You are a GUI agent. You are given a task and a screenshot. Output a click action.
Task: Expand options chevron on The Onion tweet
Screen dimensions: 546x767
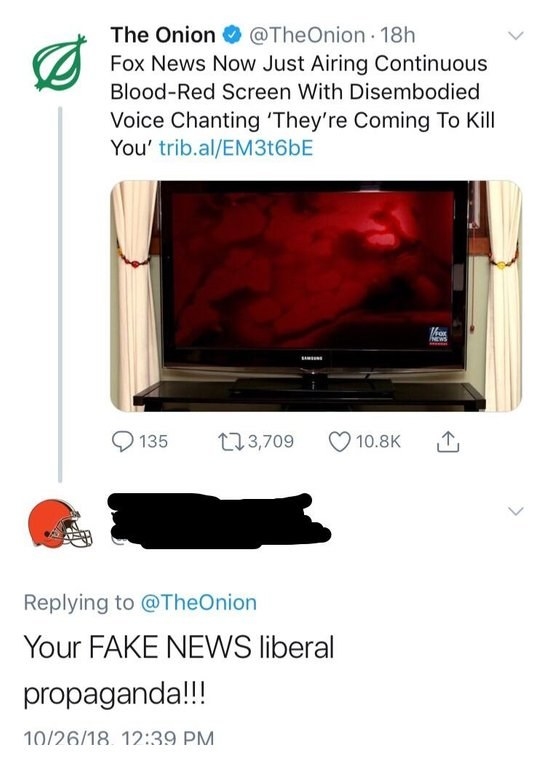click(515, 36)
